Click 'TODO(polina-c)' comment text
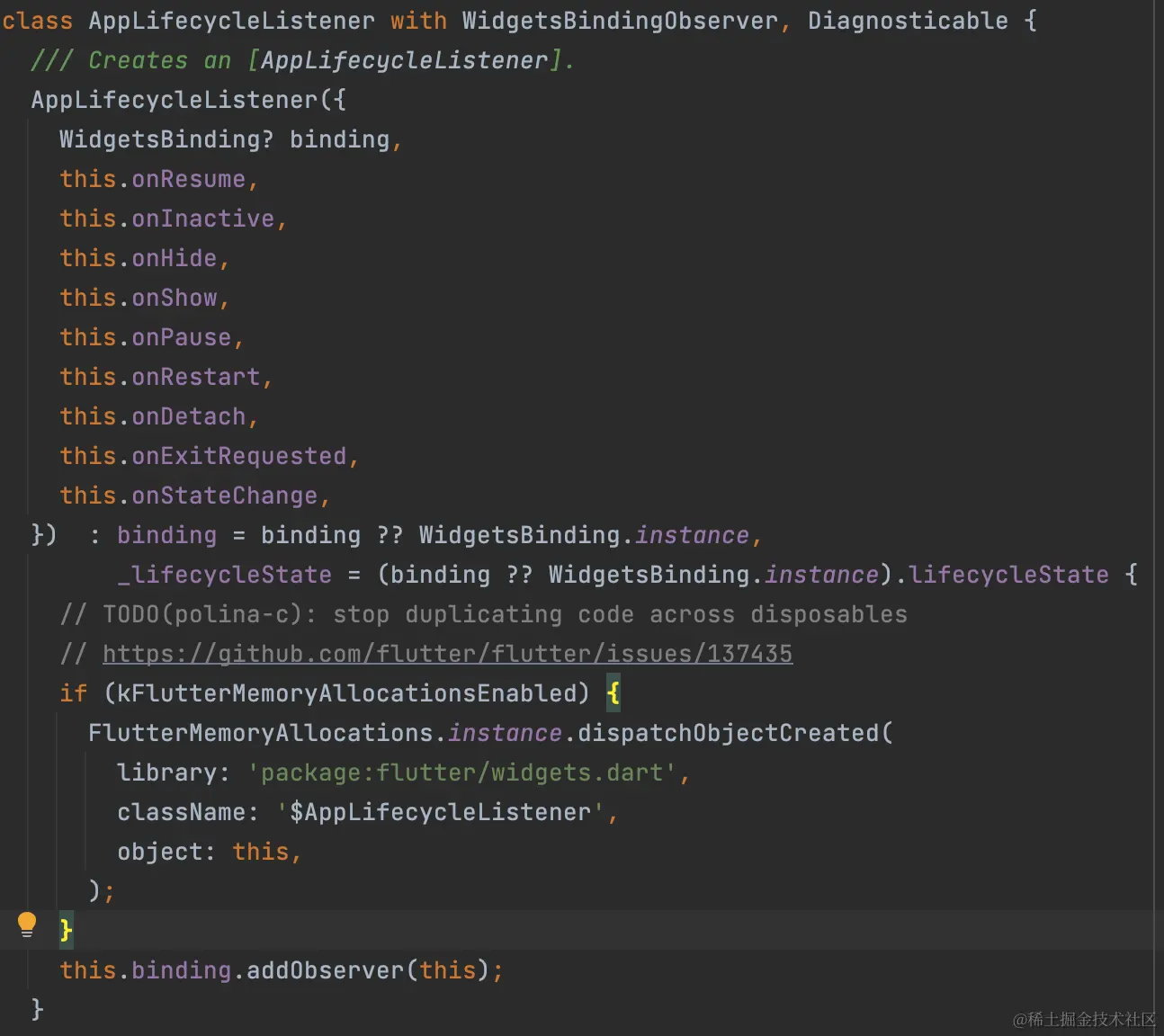 (x=202, y=614)
